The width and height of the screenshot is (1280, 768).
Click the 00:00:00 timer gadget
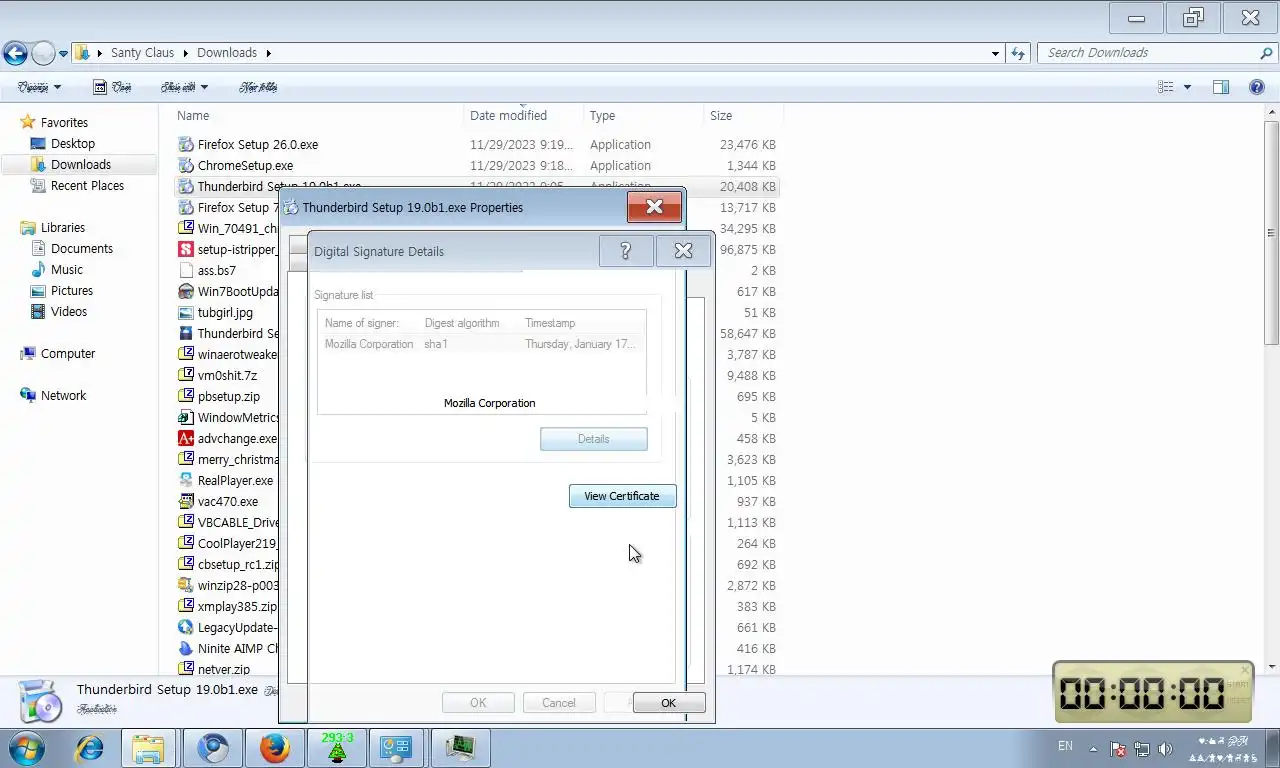pyautogui.click(x=1153, y=692)
